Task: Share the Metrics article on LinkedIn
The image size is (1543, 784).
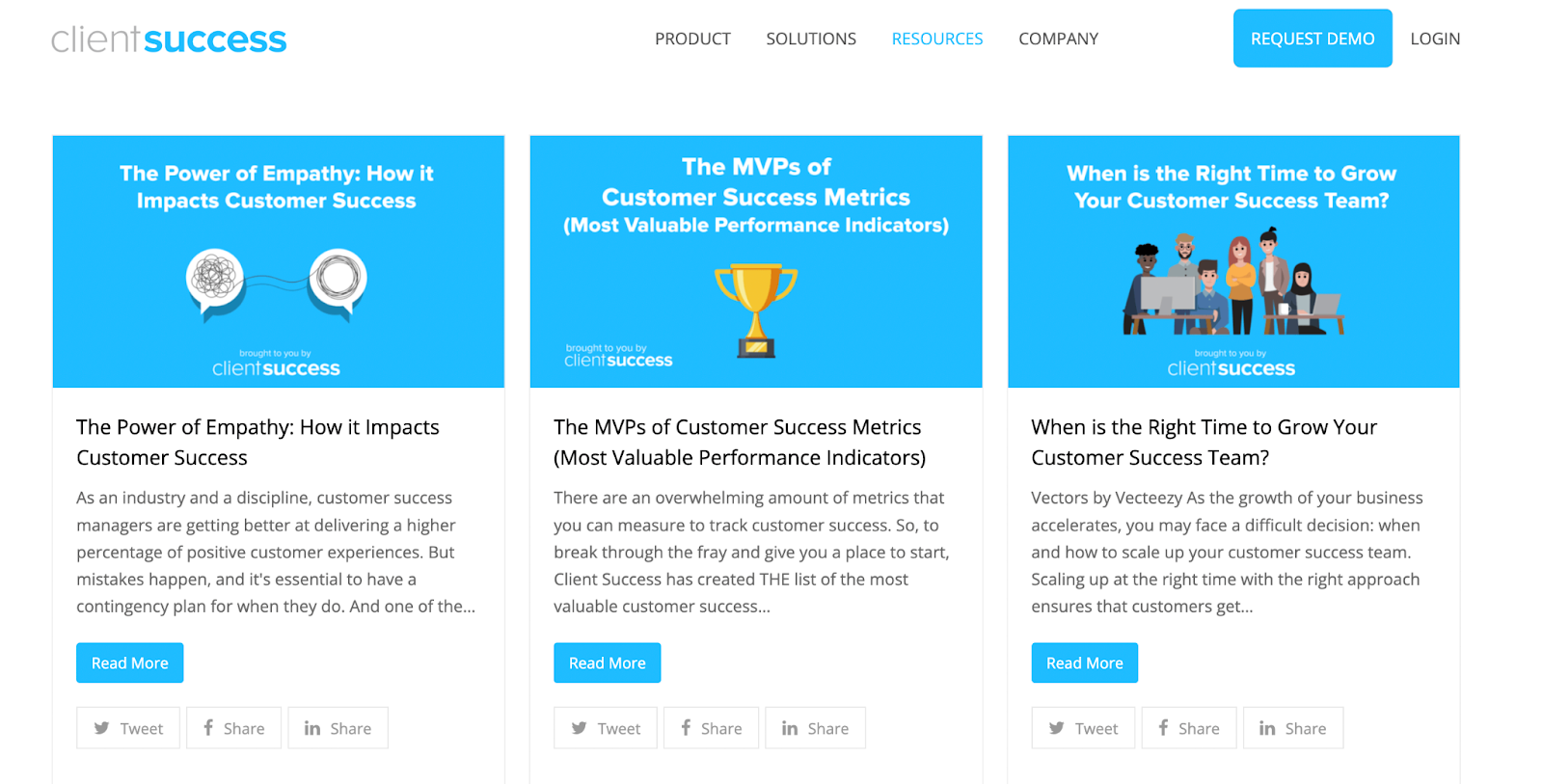Action: click(x=815, y=727)
